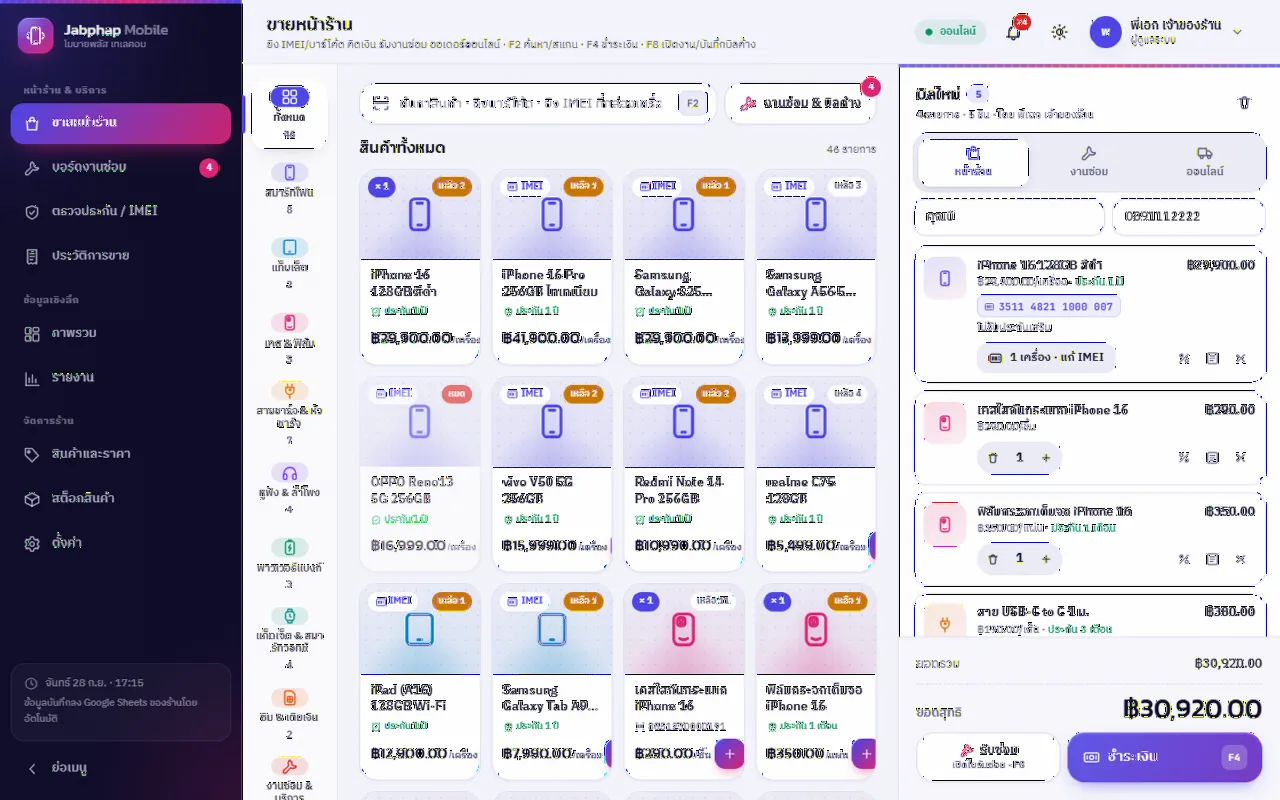Filter by the power bank category
Viewport: 1280px width, 800px height.
click(x=289, y=563)
